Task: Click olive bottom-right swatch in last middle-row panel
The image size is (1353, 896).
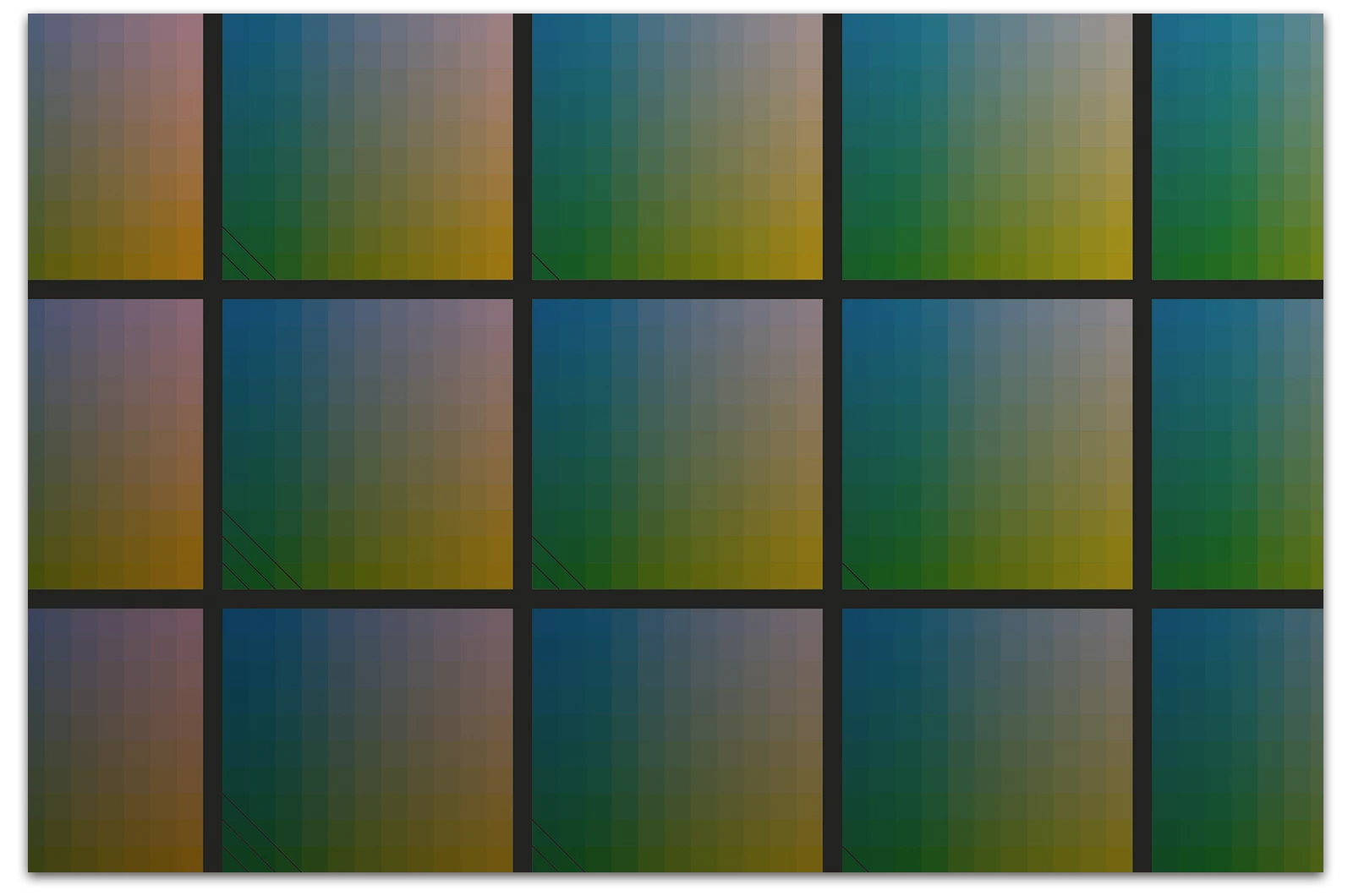Action: tap(1311, 576)
